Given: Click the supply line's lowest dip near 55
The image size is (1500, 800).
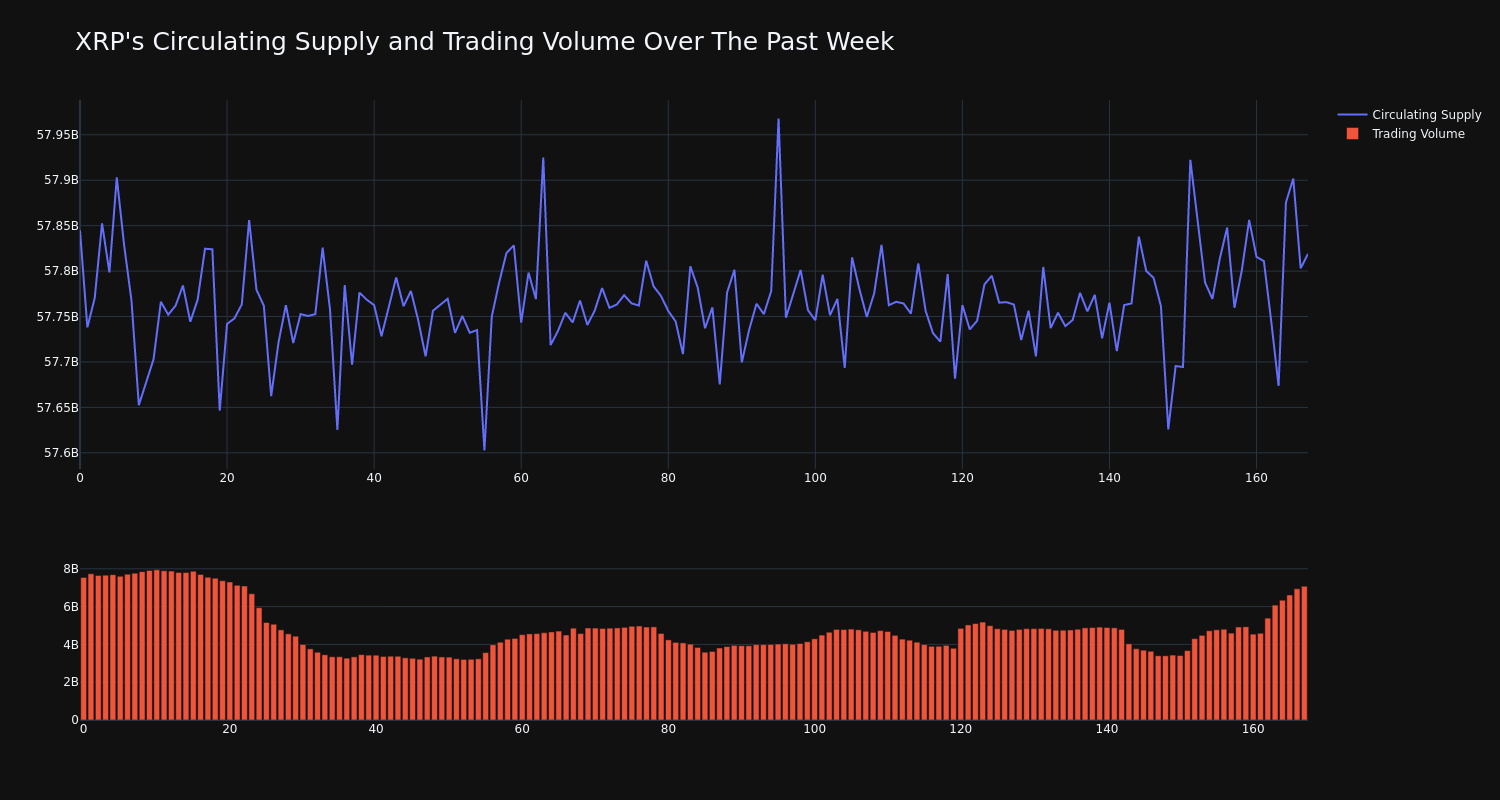Looking at the screenshot, I should pos(484,449).
